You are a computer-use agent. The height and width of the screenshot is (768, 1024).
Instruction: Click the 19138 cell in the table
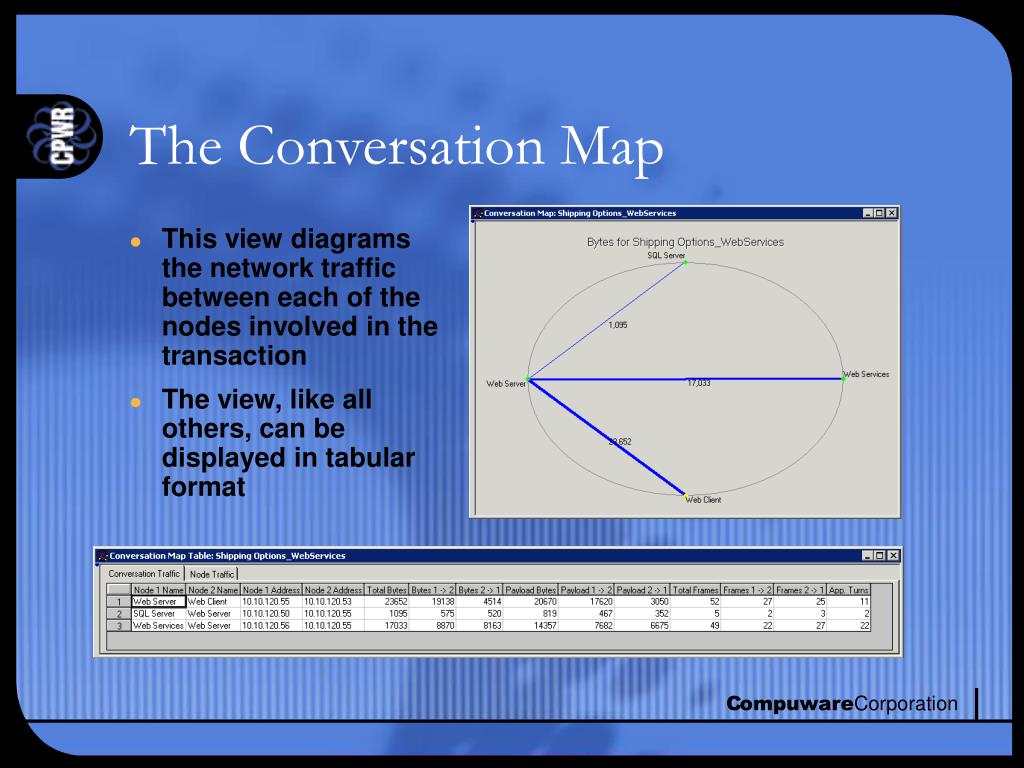(x=432, y=601)
